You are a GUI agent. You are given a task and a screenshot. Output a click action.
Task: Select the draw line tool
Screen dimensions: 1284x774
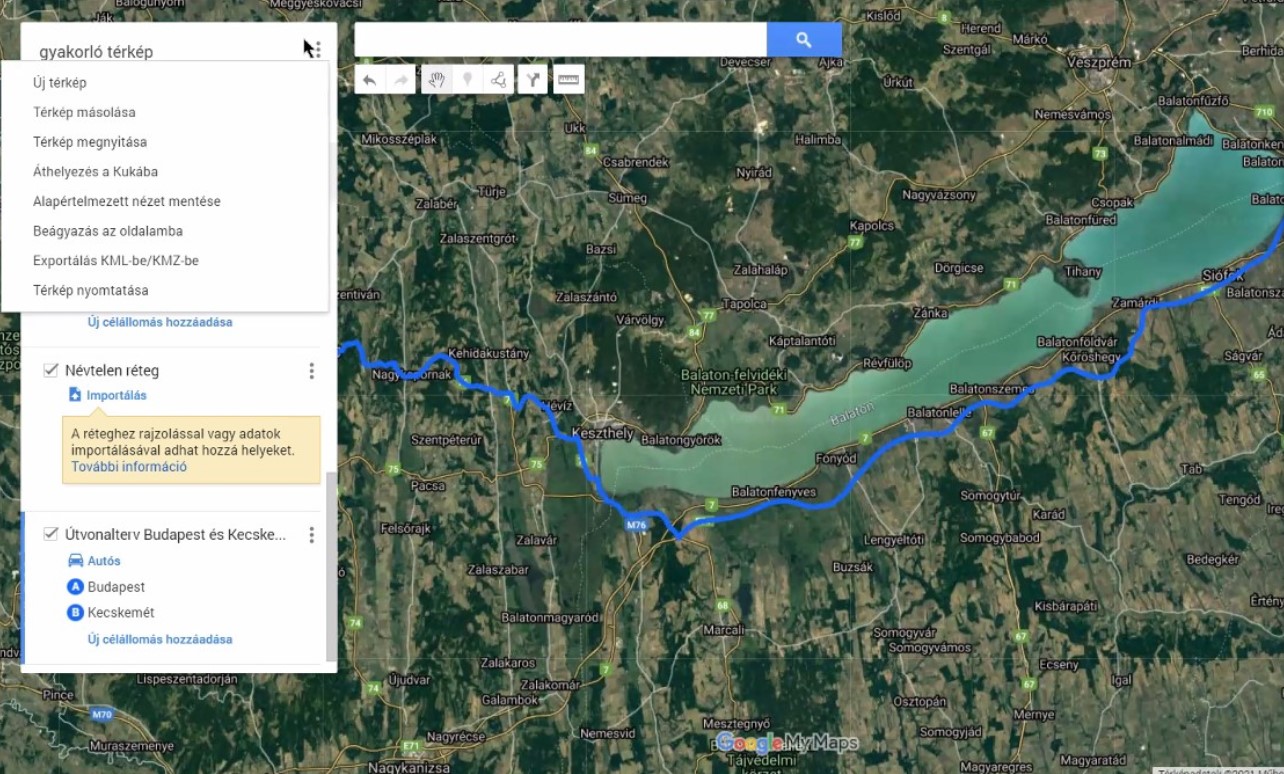[498, 80]
